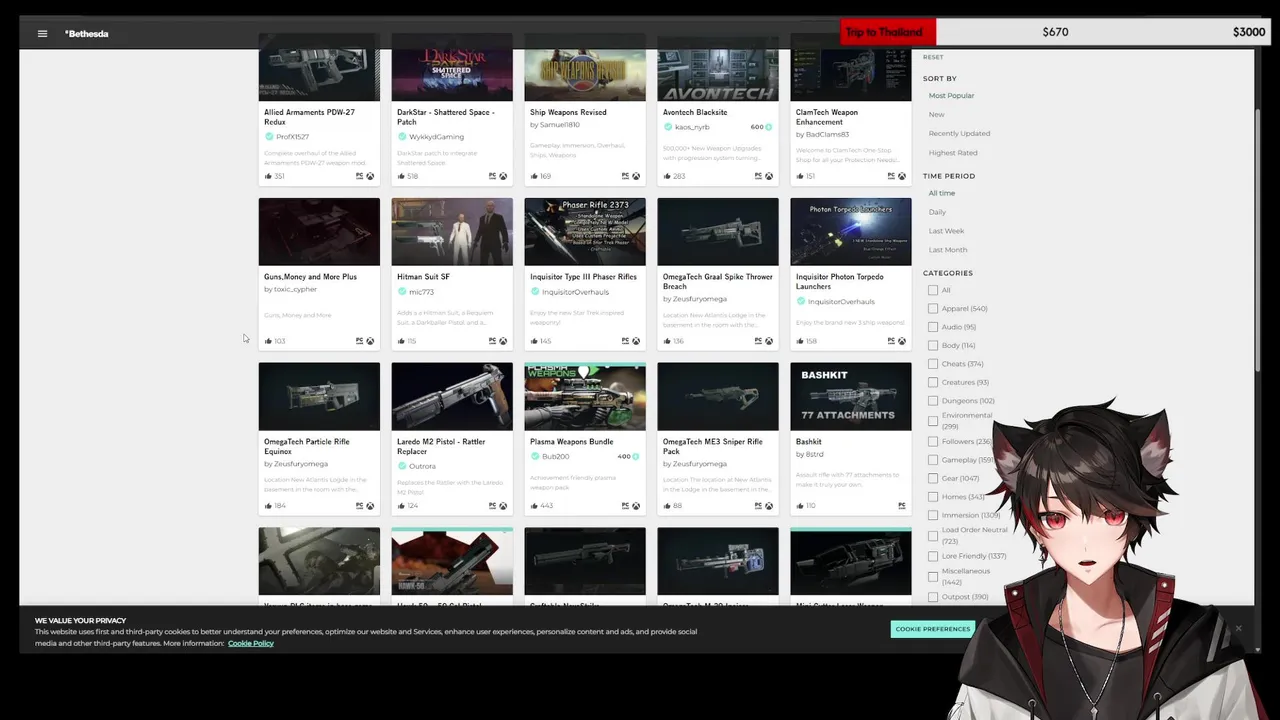Open the Phaser Rifle 2373 thumbnail image
The image size is (1280, 720).
(x=585, y=231)
